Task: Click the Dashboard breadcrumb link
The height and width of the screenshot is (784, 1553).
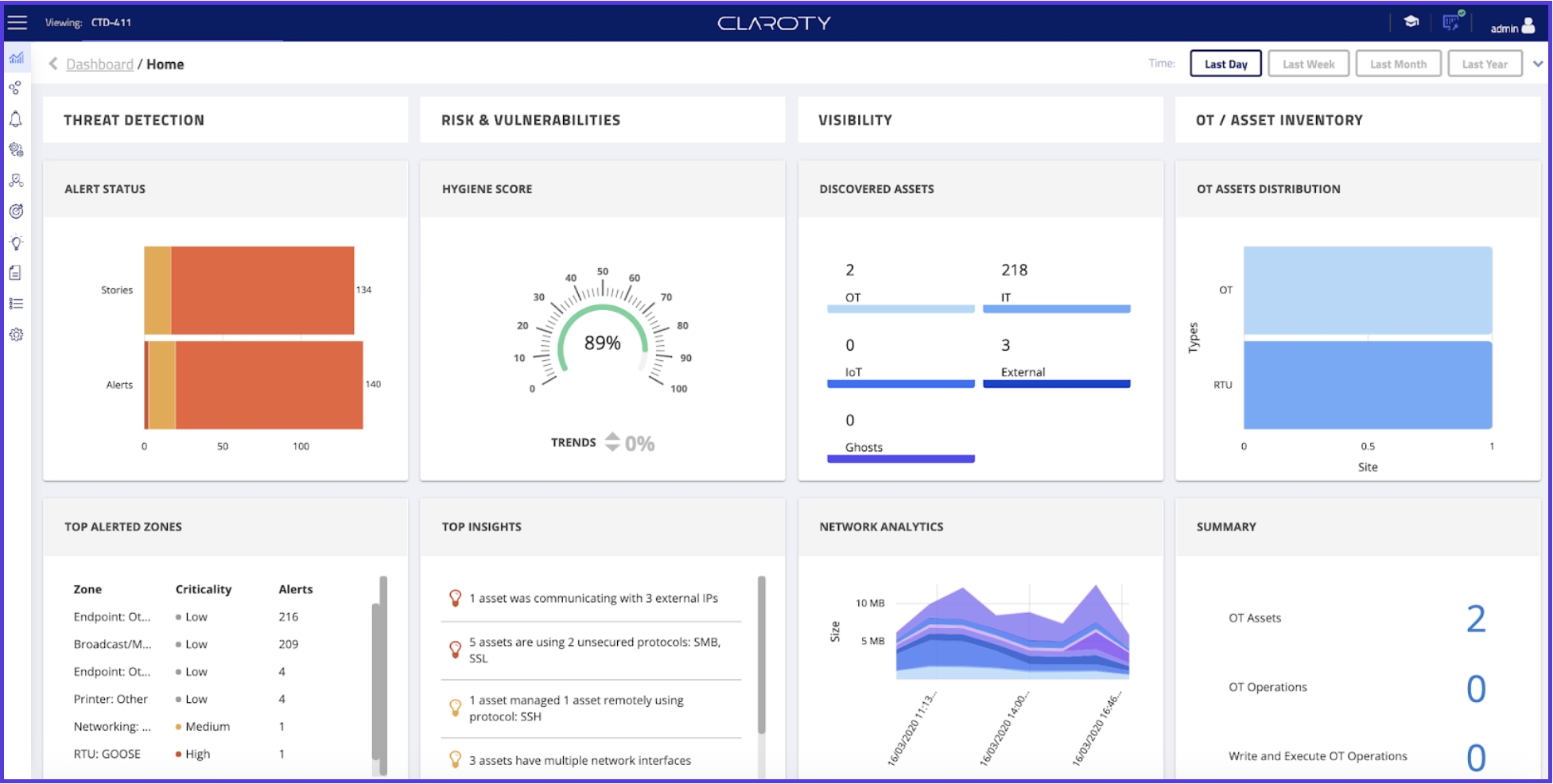Action: 99,64
